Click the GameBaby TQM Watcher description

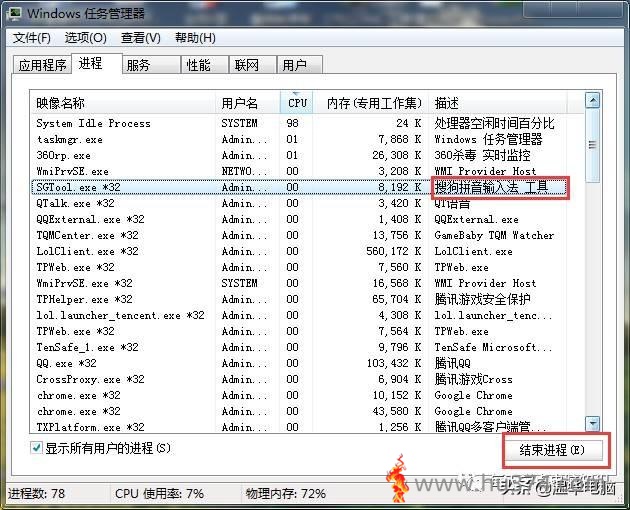(x=494, y=235)
